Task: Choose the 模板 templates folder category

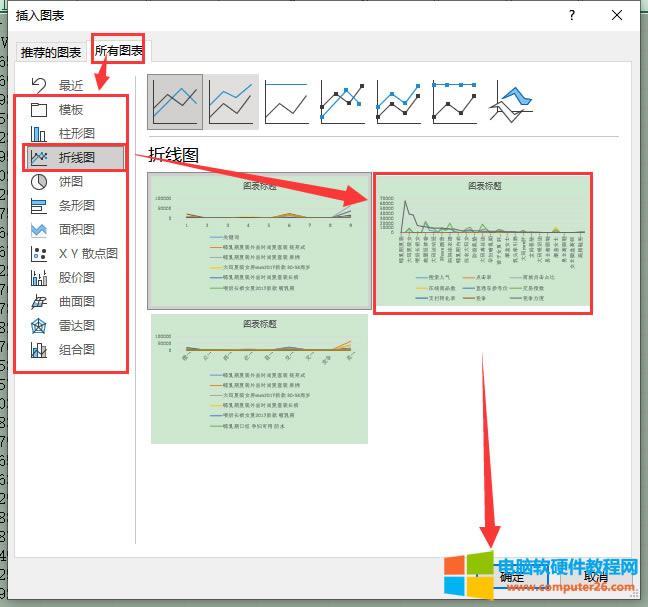Action: coord(70,110)
